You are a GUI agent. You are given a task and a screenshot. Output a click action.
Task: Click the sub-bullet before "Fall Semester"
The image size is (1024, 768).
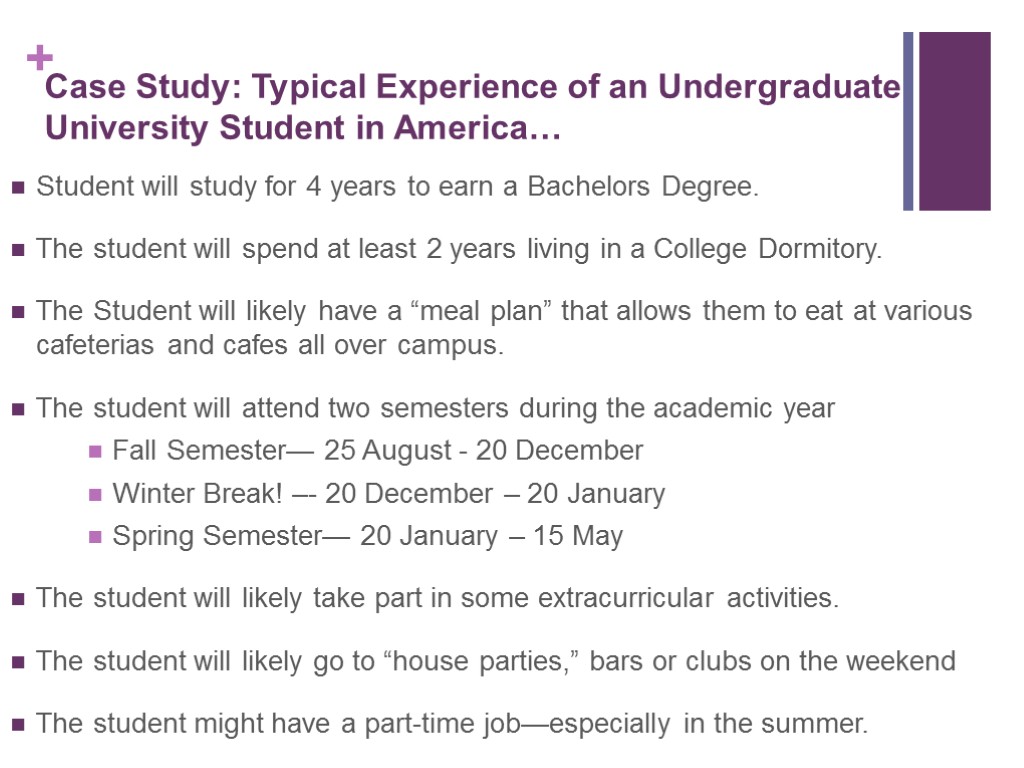[95, 452]
